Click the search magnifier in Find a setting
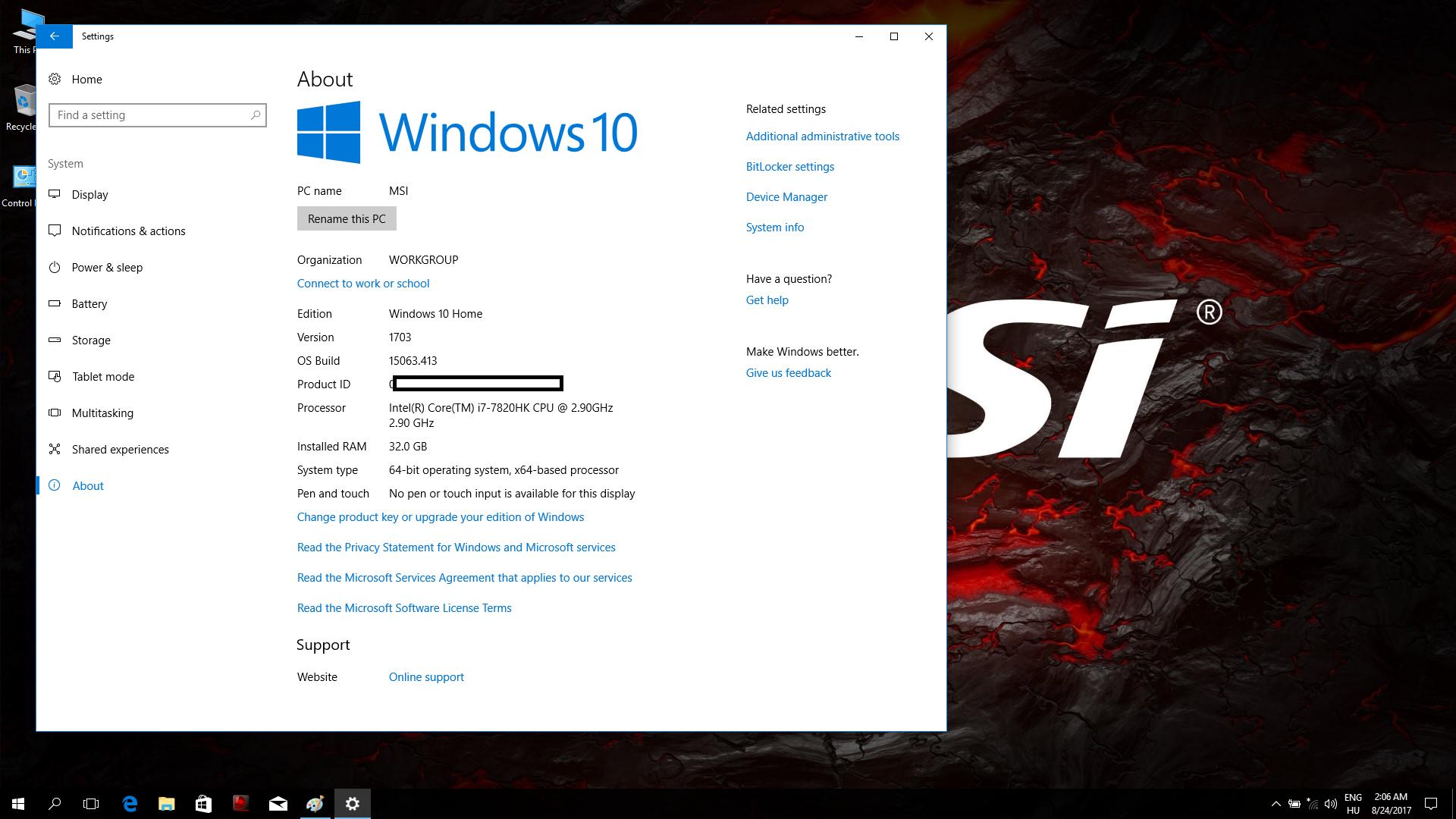 pyautogui.click(x=256, y=115)
